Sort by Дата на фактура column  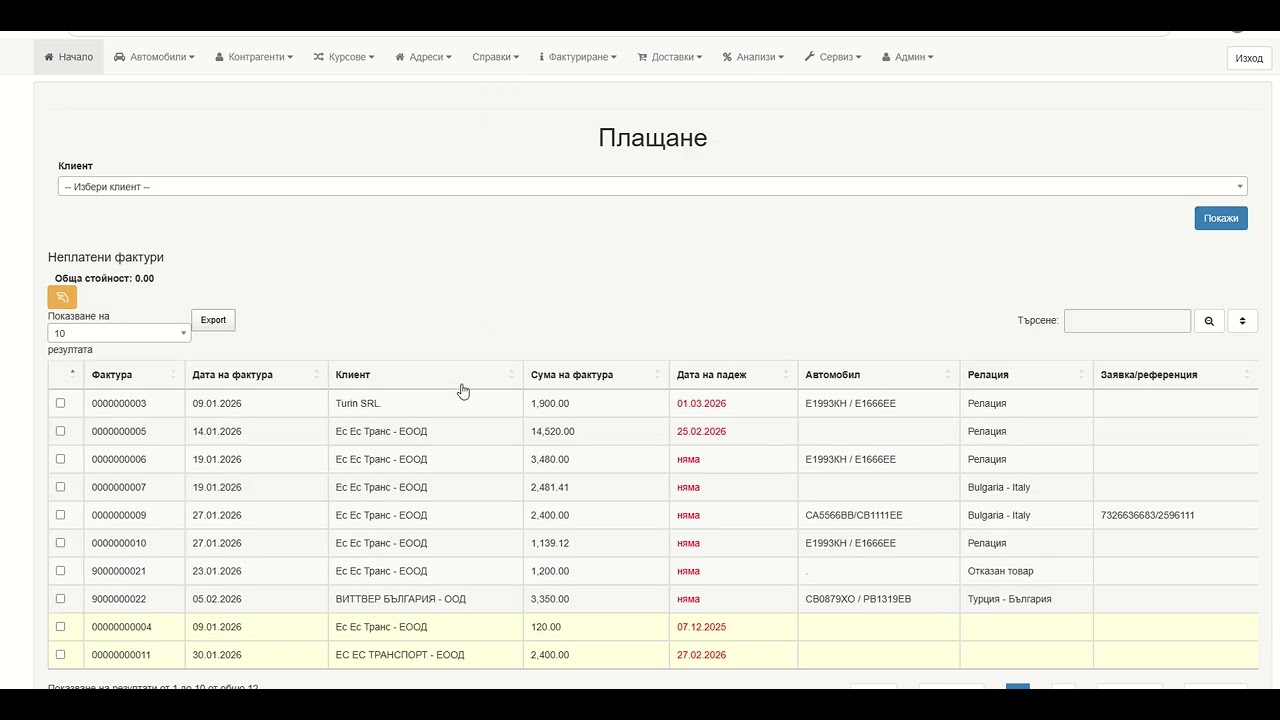(256, 375)
